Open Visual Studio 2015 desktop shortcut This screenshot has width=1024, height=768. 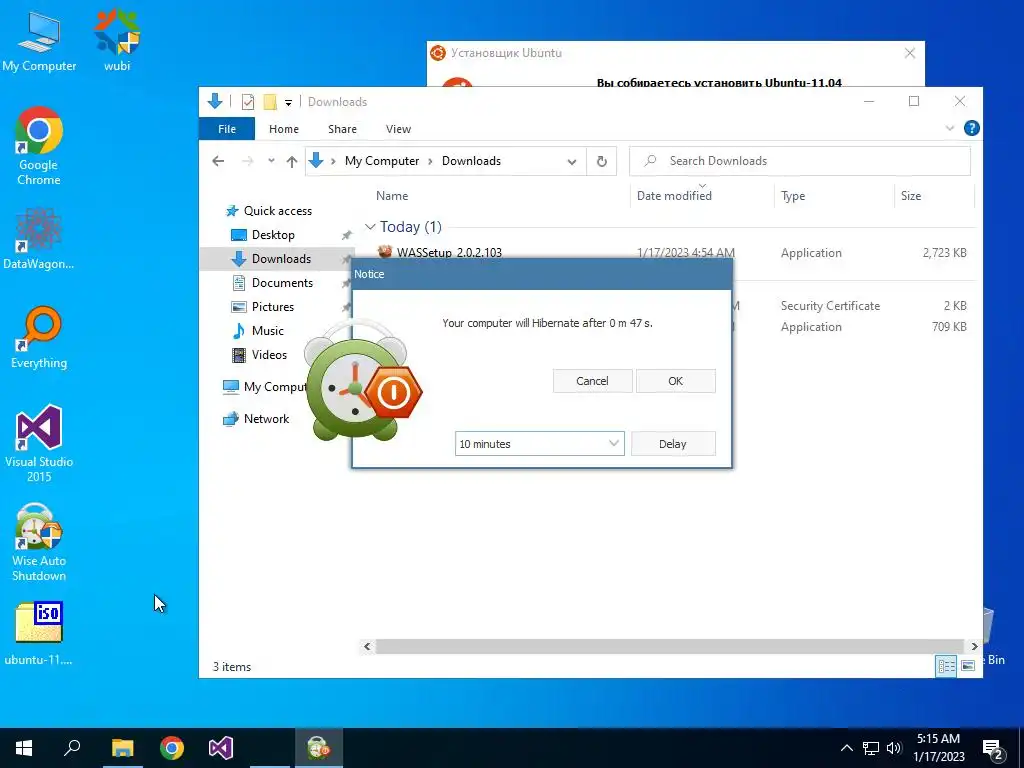click(39, 444)
